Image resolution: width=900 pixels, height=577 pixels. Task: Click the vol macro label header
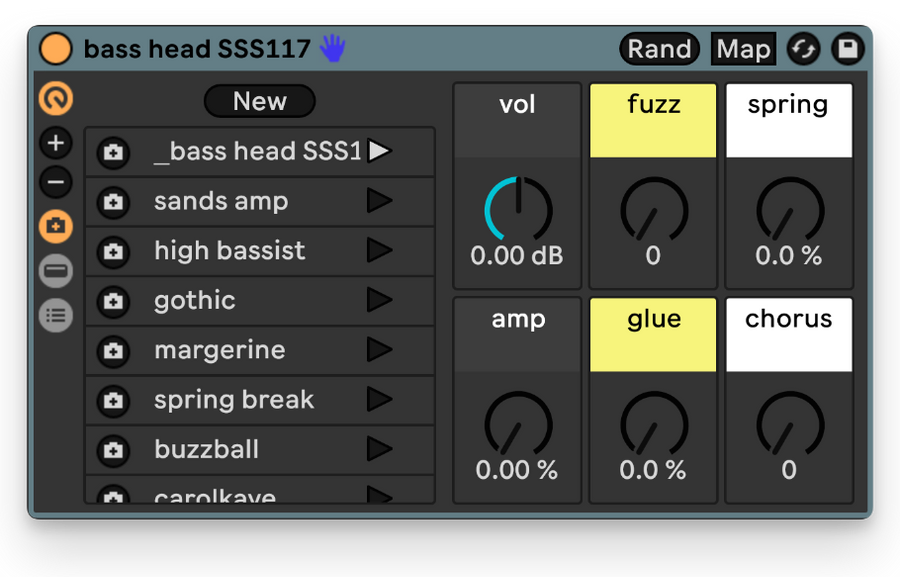(x=517, y=121)
